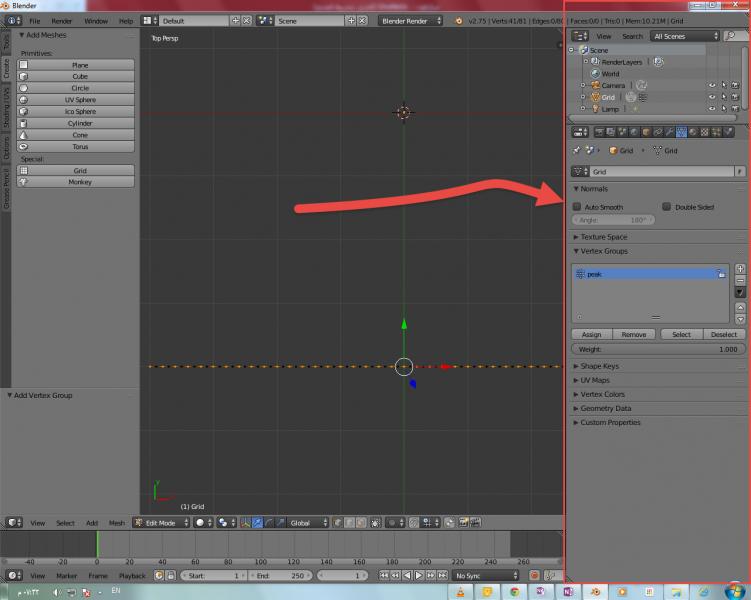Screen dimensions: 751x600
Task: Select the translate manipulator arrow icon
Action: [x=257, y=522]
